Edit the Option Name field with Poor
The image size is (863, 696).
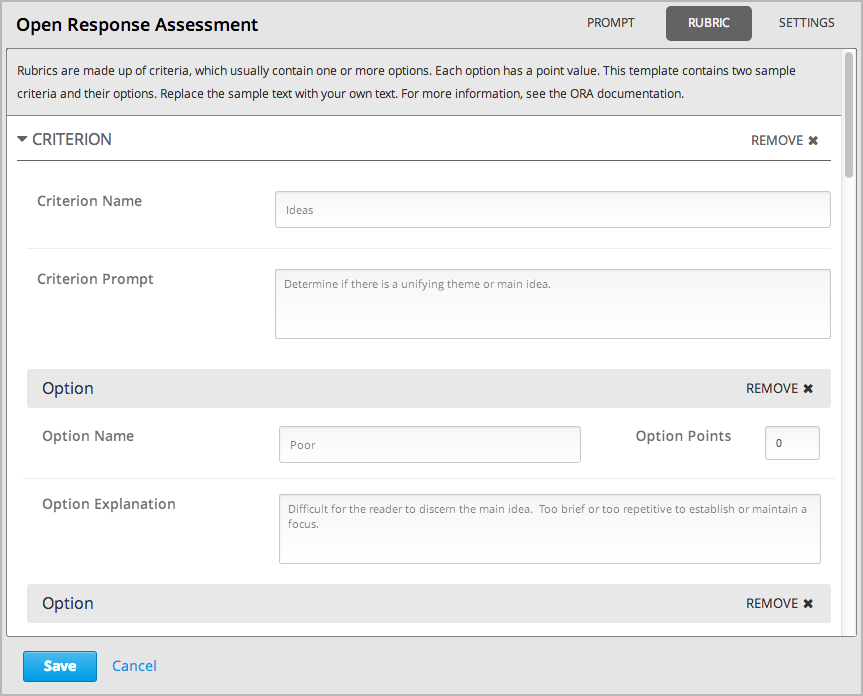[x=429, y=445]
